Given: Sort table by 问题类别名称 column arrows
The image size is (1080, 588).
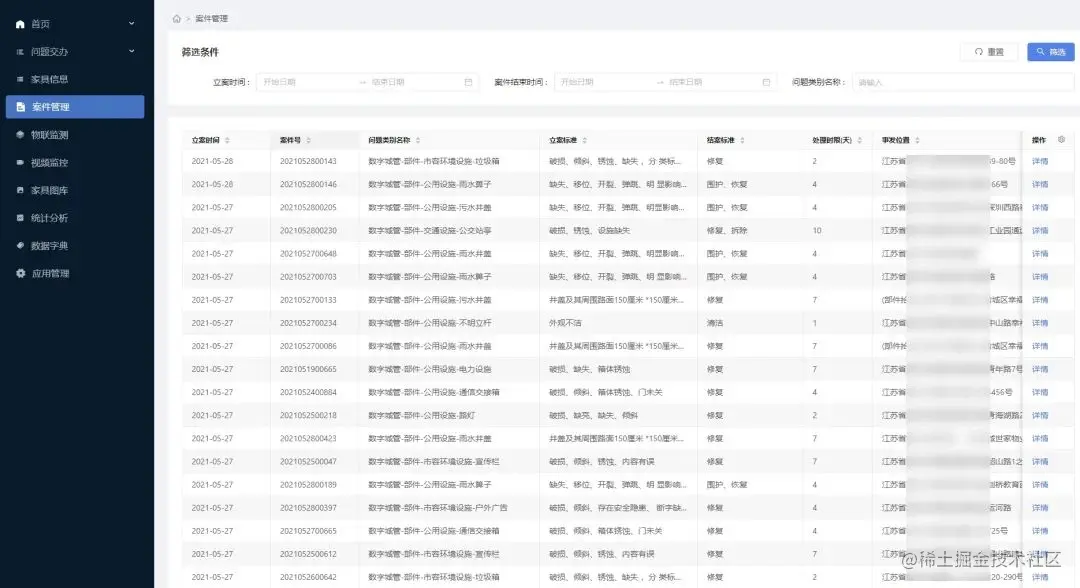Looking at the screenshot, I should [x=418, y=140].
